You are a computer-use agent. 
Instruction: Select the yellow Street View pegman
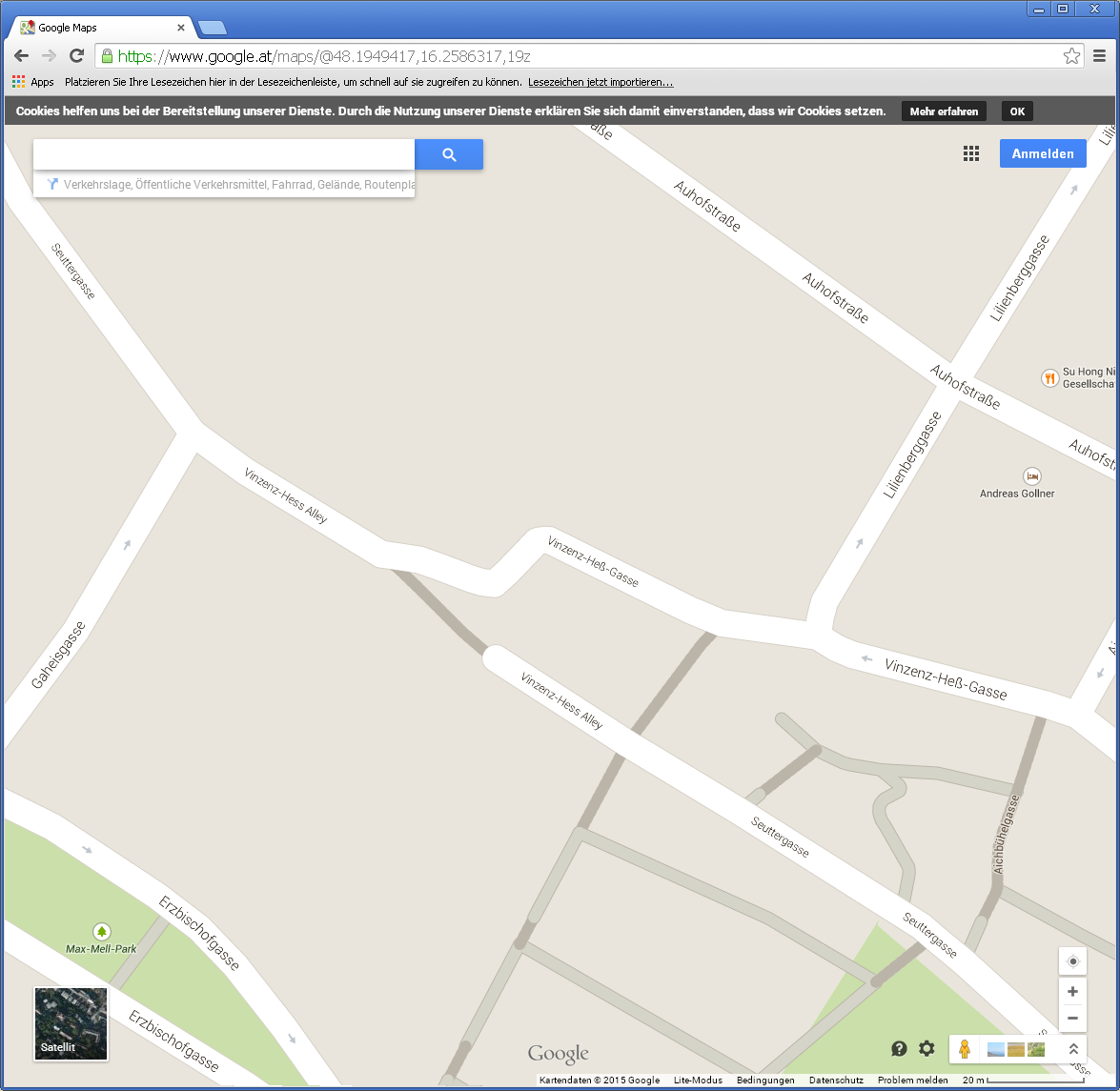tap(965, 1049)
